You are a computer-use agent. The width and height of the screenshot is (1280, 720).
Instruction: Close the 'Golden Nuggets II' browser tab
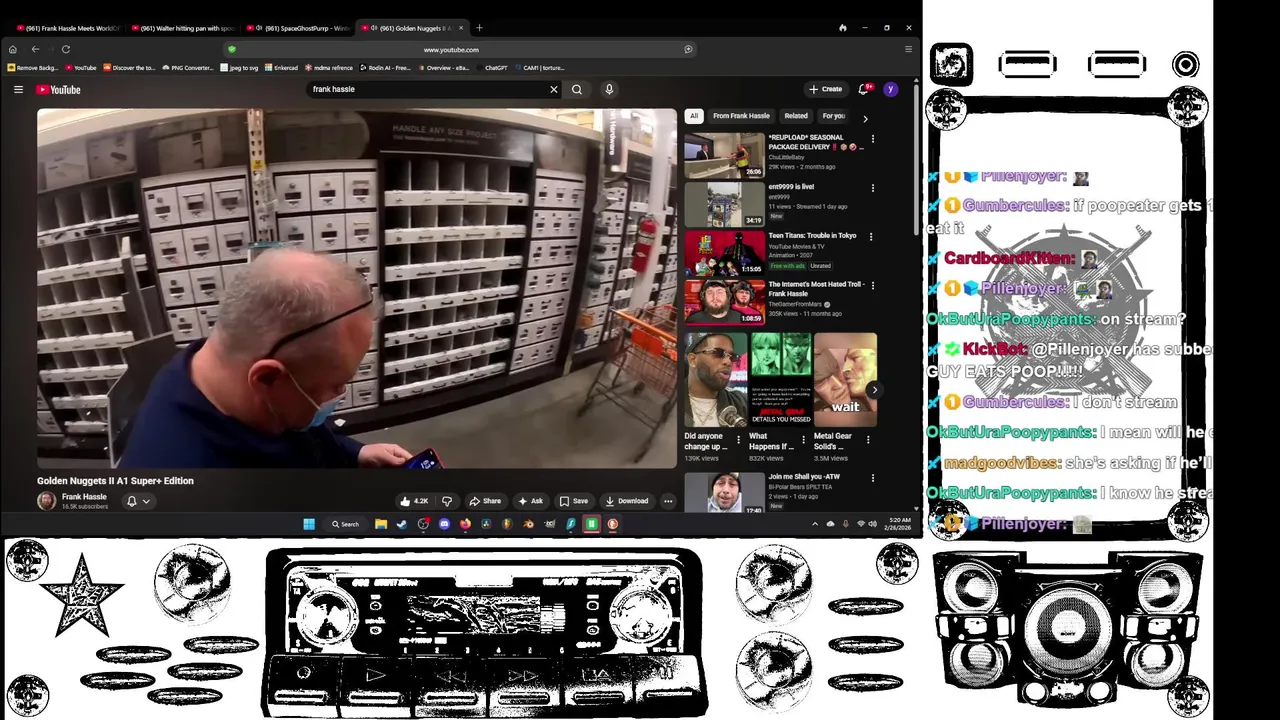(x=461, y=28)
